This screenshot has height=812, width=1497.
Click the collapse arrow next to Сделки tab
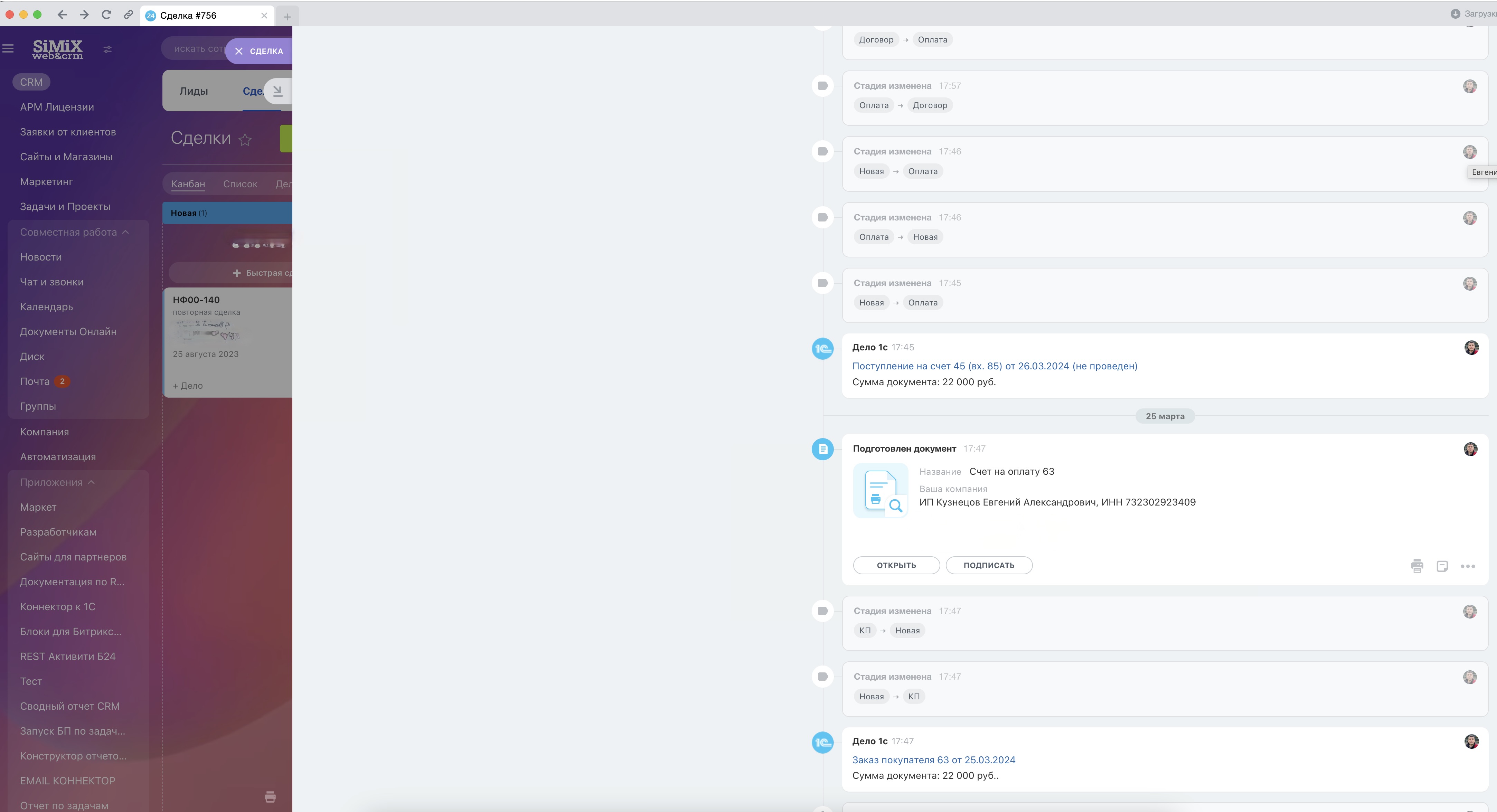click(278, 91)
